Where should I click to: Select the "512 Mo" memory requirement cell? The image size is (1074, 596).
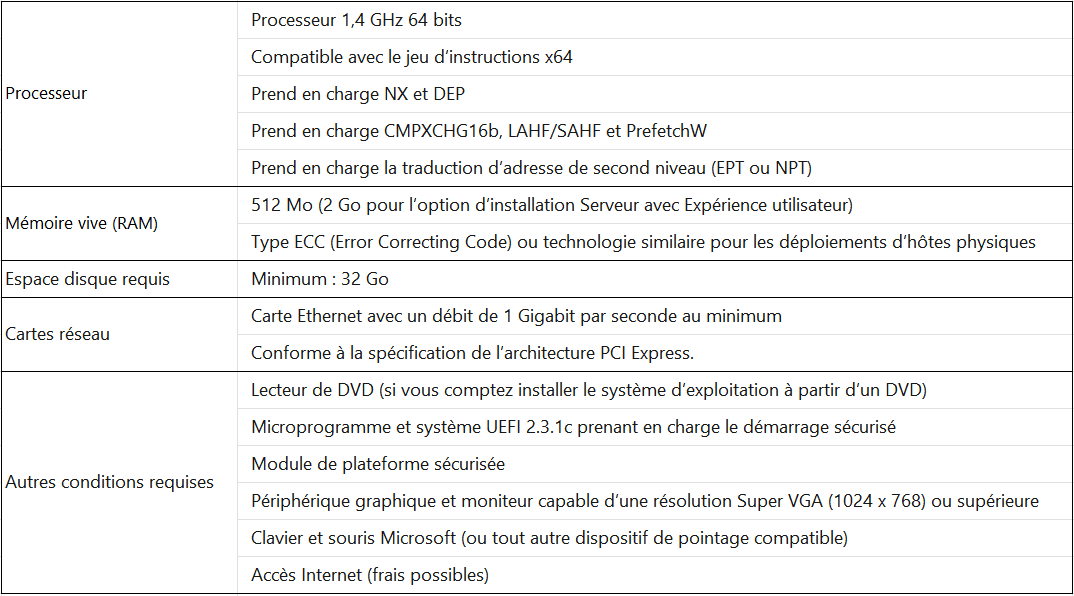[x=551, y=205]
